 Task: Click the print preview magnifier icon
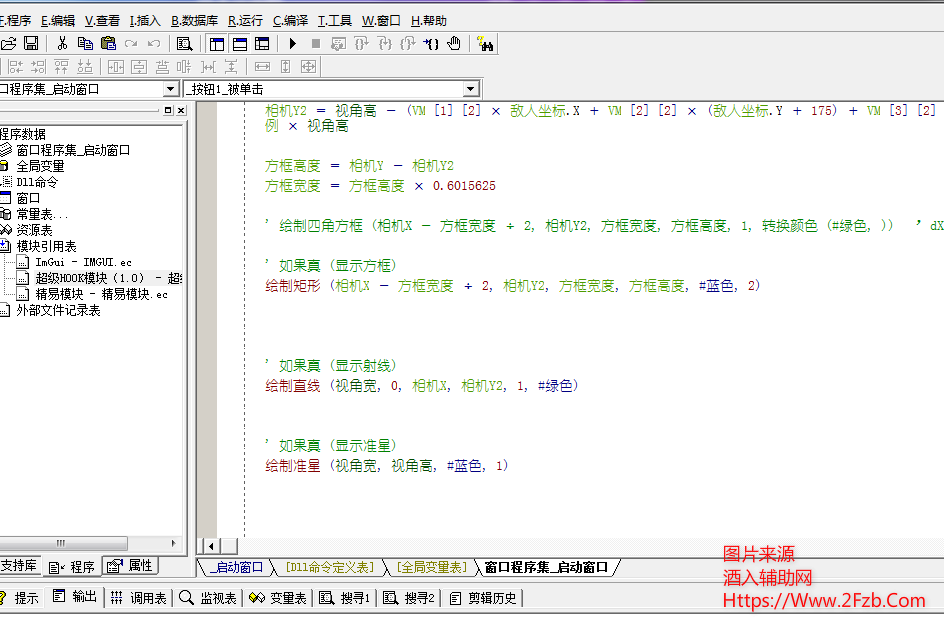pyautogui.click(x=184, y=43)
